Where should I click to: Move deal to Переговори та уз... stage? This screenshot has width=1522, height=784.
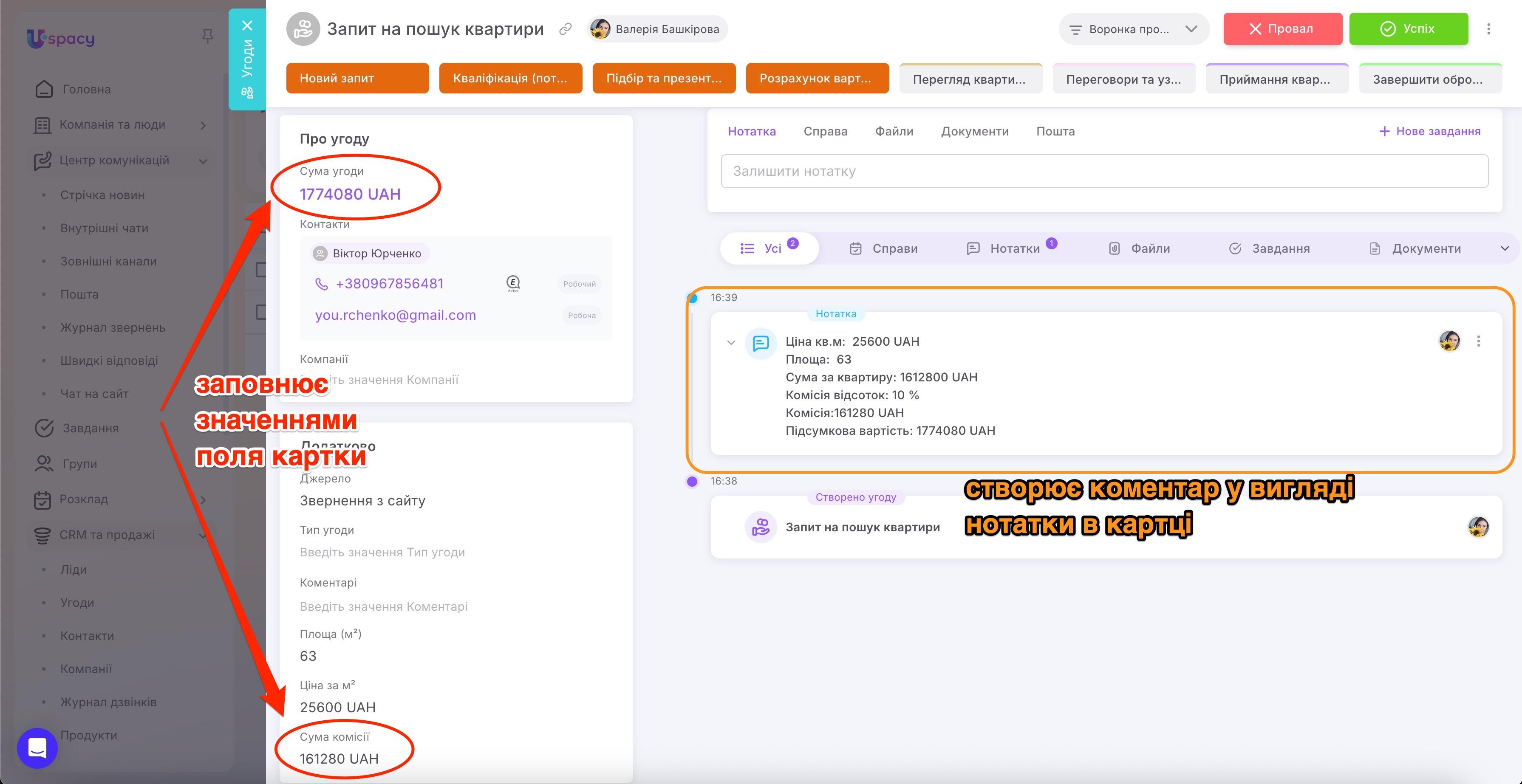1124,78
